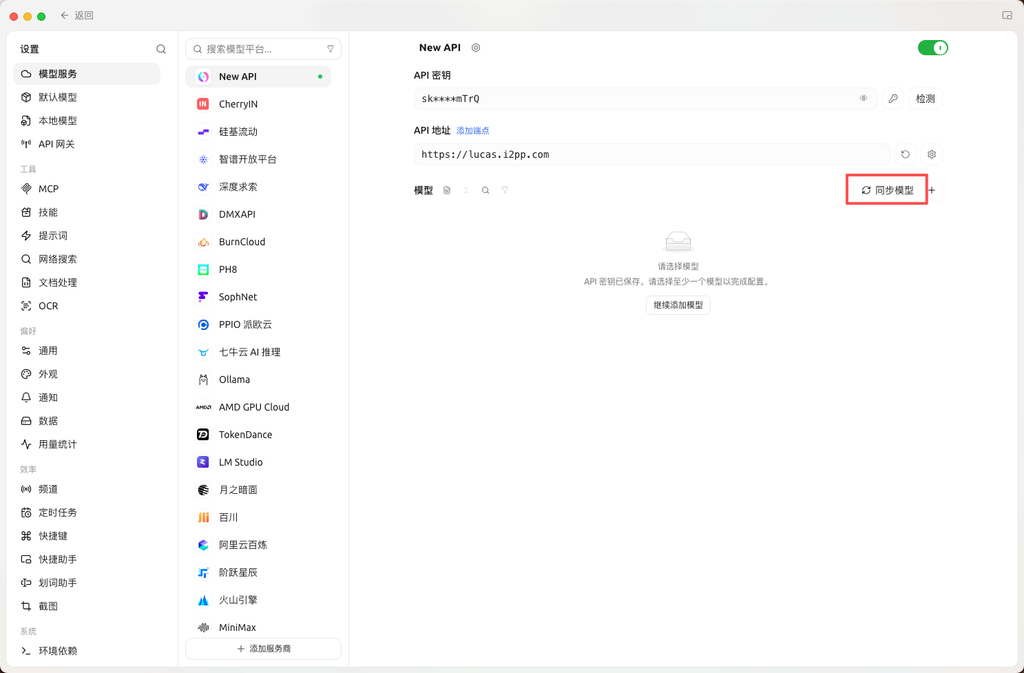
Task: Open 通知 notifications section
Action: 86,398
